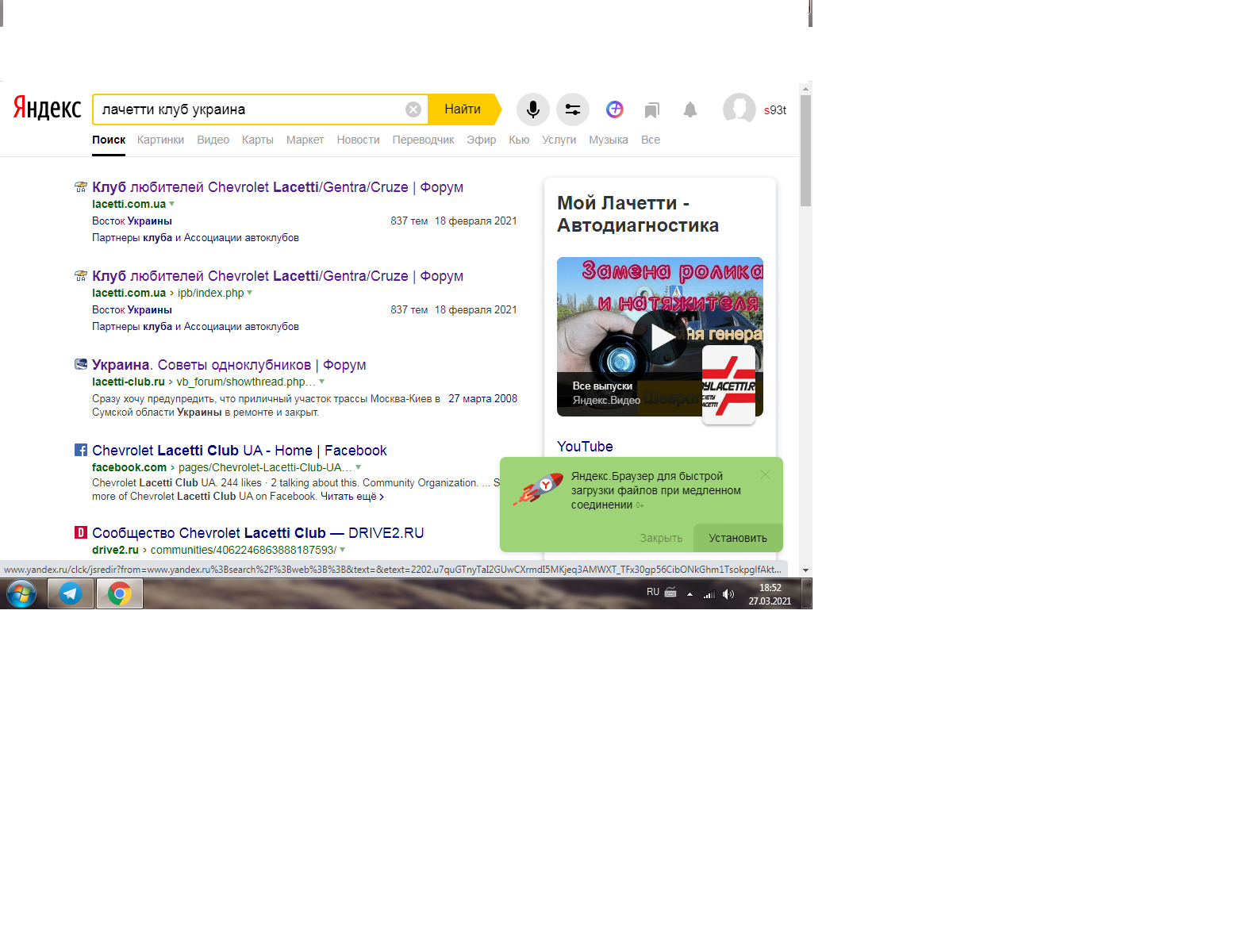The height and width of the screenshot is (952, 1260).
Task: Switch to Новости tab
Action: point(358,140)
